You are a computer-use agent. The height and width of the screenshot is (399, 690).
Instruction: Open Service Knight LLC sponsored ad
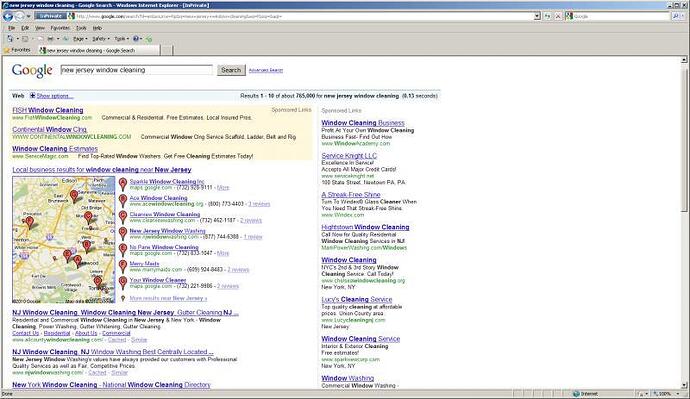349,156
